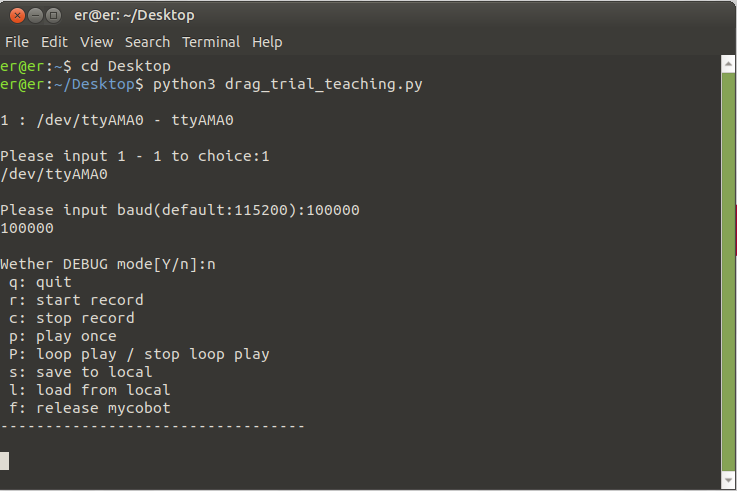This screenshot has width=737, height=491.
Task: Click the 's: save to local' line
Action: pyautogui.click(x=81, y=372)
